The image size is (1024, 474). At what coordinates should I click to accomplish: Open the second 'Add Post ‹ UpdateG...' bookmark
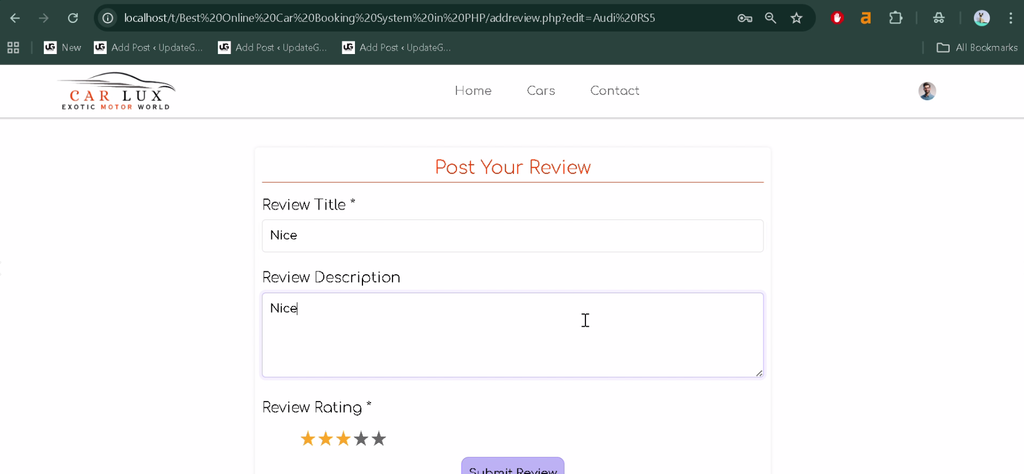pyautogui.click(x=272, y=48)
